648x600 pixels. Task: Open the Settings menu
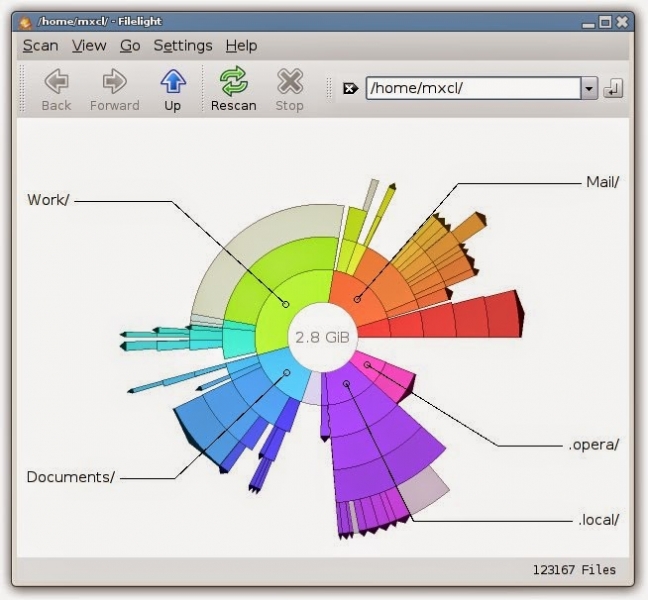pyautogui.click(x=183, y=45)
